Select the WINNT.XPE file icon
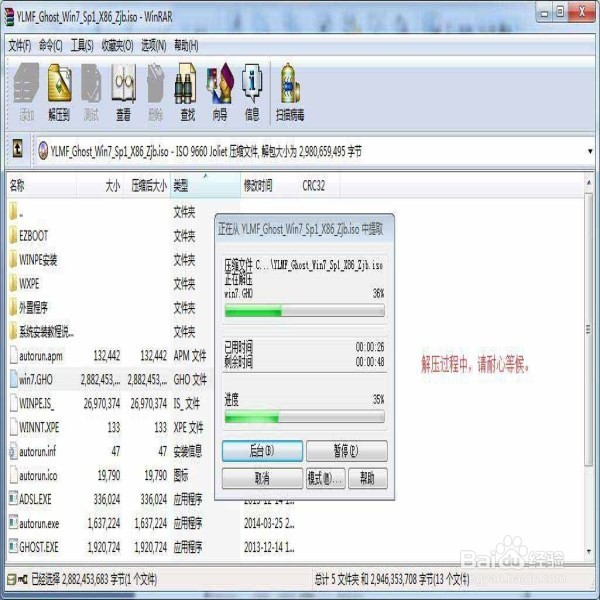Screen dimensions: 600x600 coord(14,427)
